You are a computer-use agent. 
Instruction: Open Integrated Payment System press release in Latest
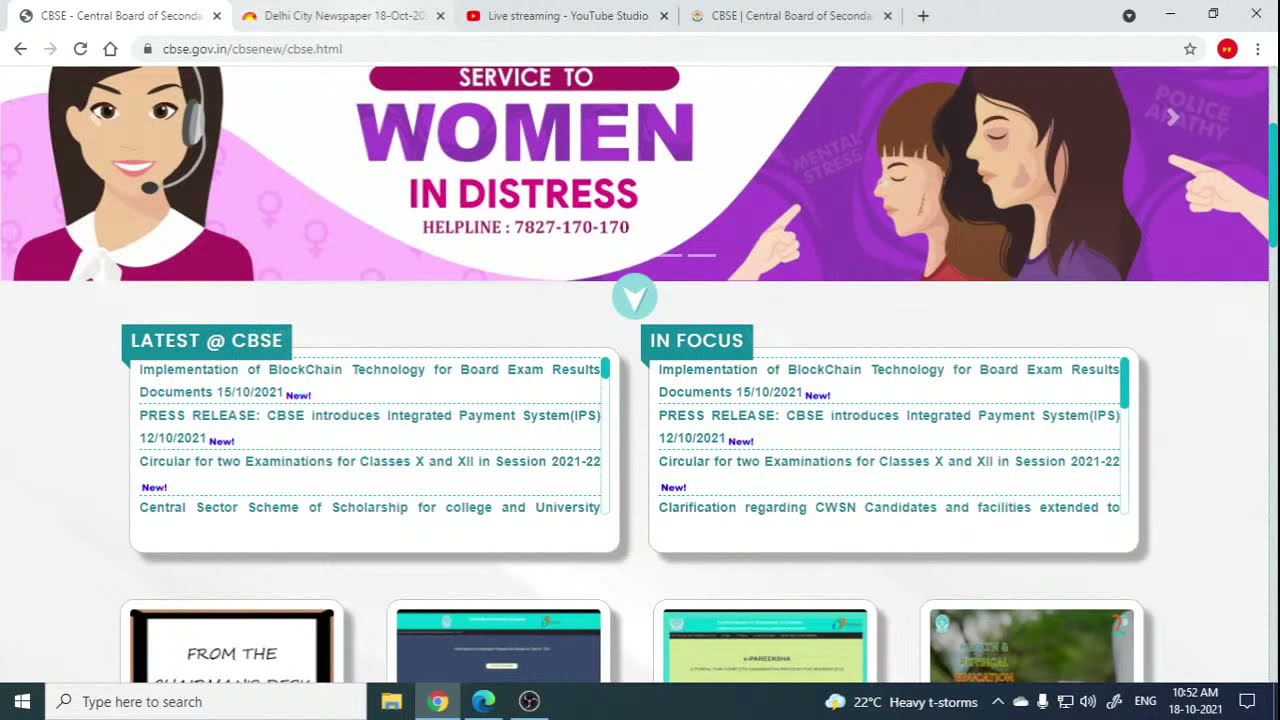pyautogui.click(x=370, y=427)
